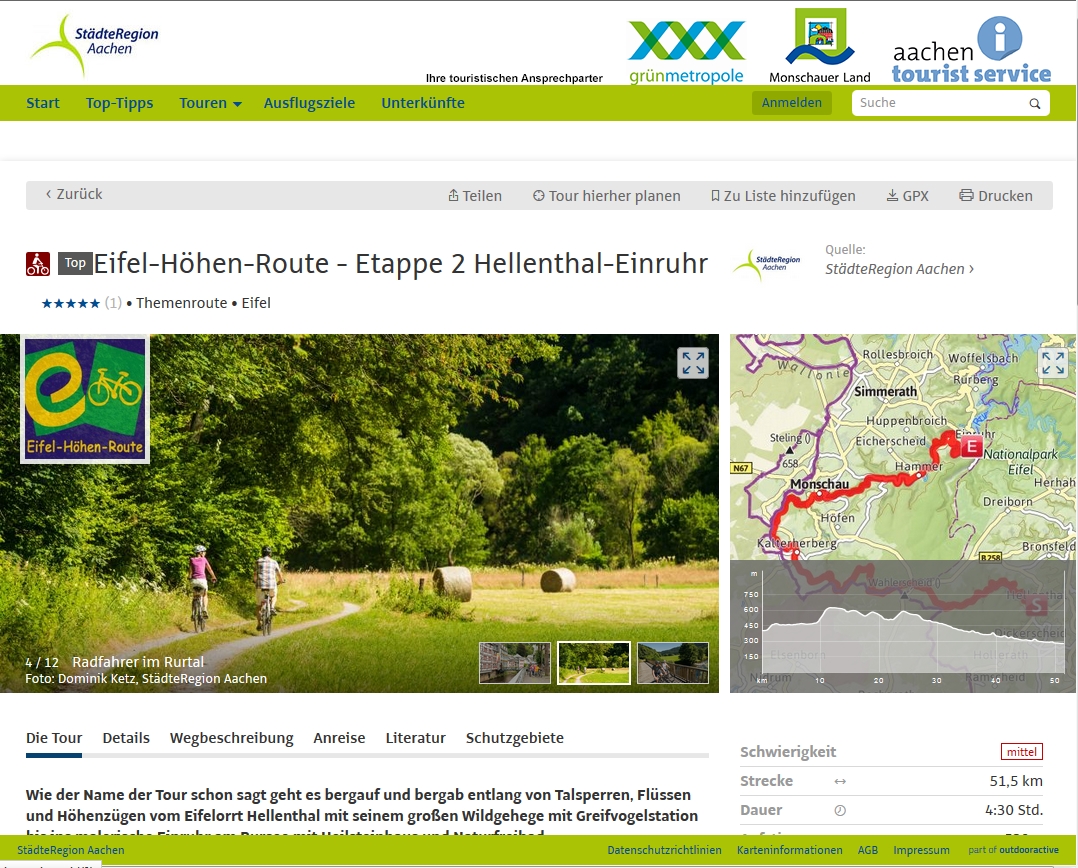
Task: Open the Monschauer Land partner logo
Action: click(820, 46)
